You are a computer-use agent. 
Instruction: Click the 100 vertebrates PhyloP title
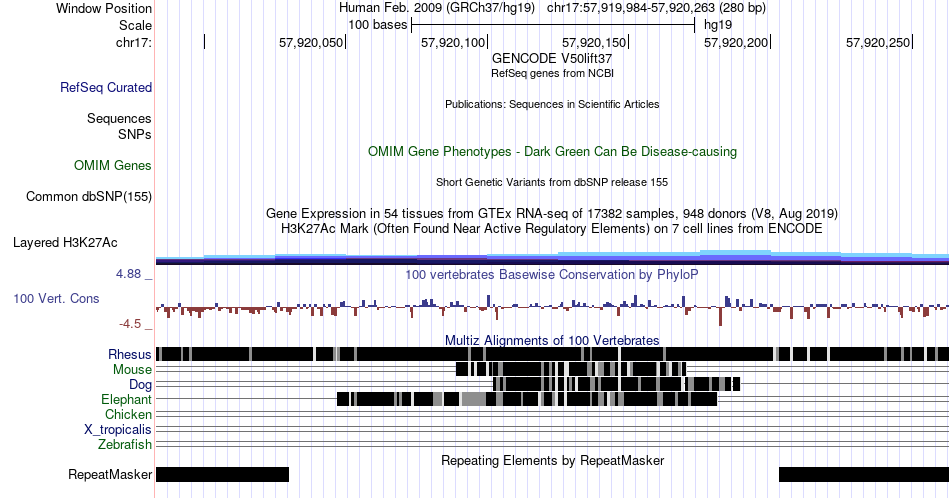(x=552, y=274)
